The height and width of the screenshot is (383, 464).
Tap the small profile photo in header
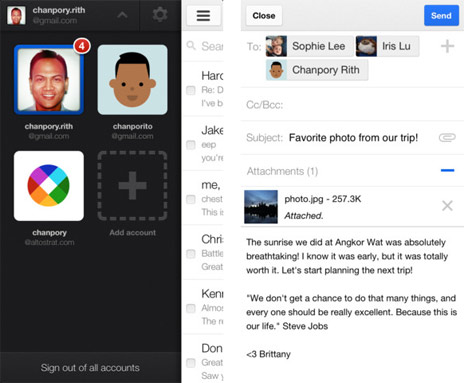(x=16, y=15)
